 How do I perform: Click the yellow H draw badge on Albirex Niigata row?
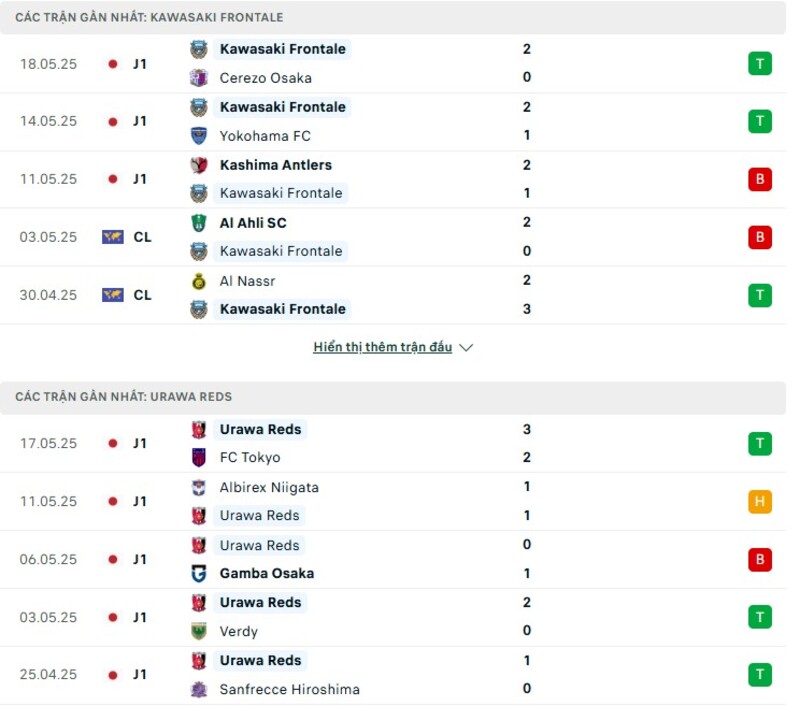coord(760,501)
